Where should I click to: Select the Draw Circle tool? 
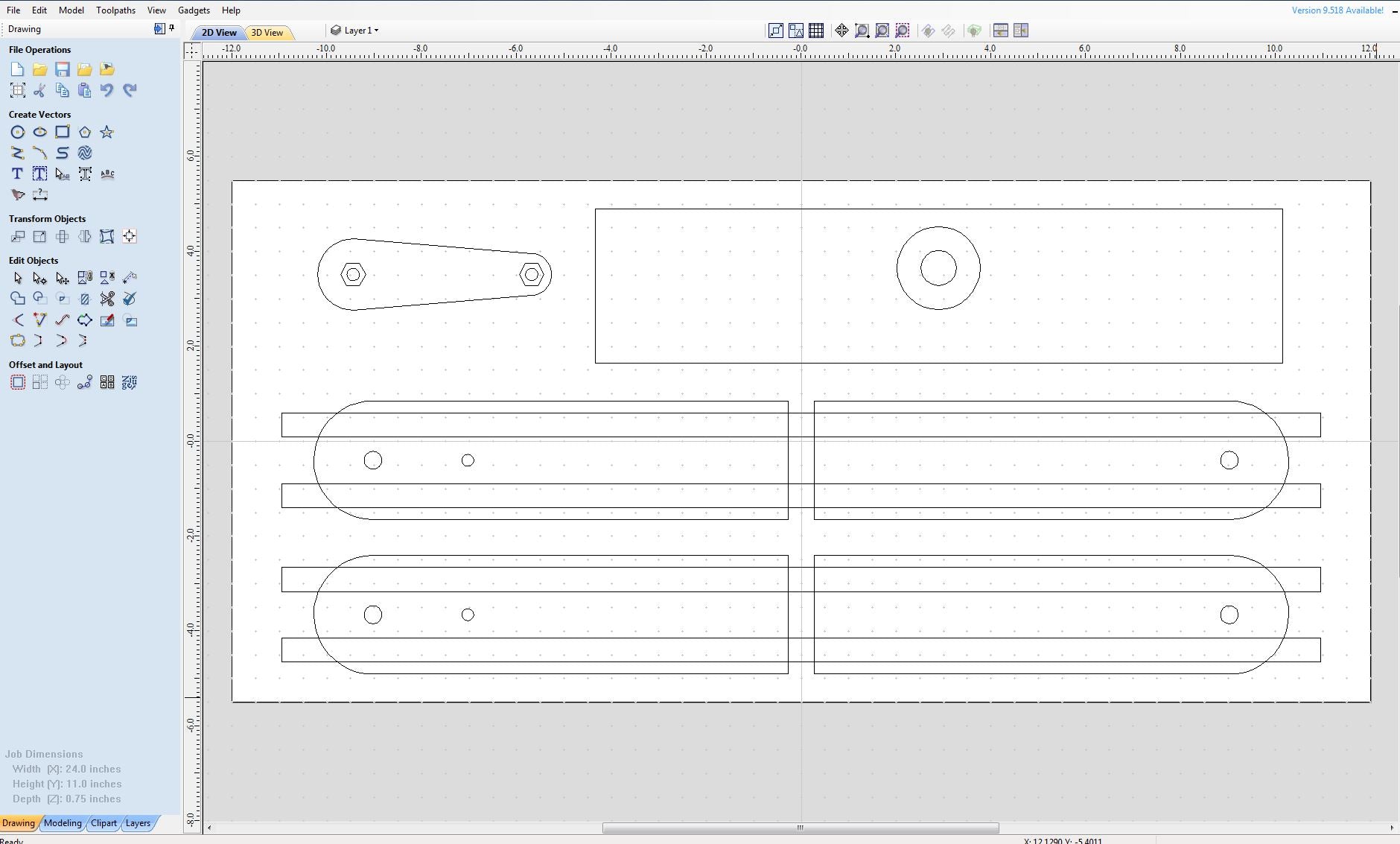18,132
